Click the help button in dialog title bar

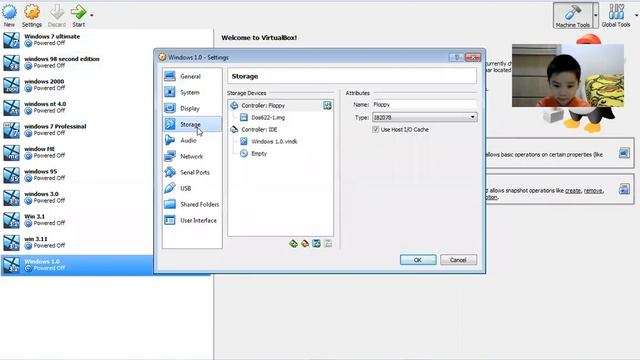point(457,57)
